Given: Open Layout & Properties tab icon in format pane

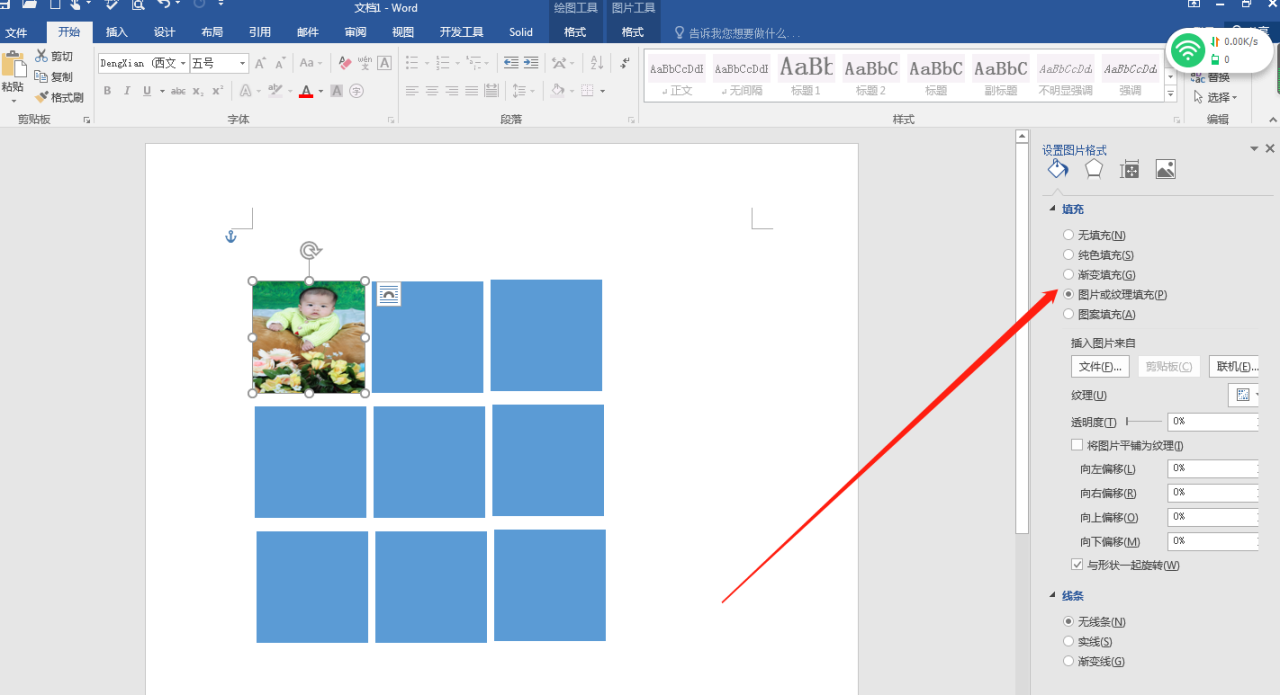Looking at the screenshot, I should coord(1130,169).
